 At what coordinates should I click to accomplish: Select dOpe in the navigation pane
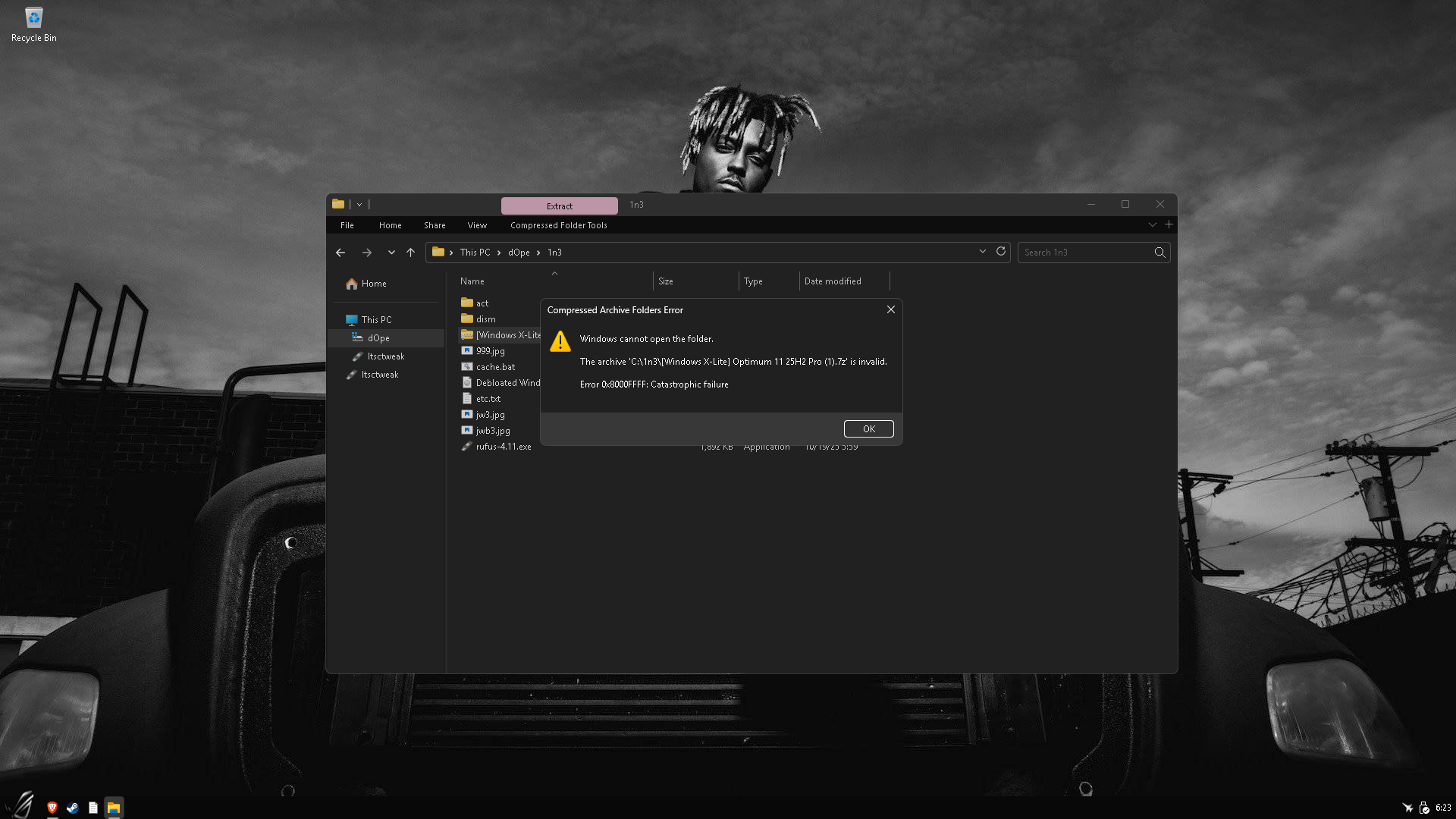tap(378, 338)
